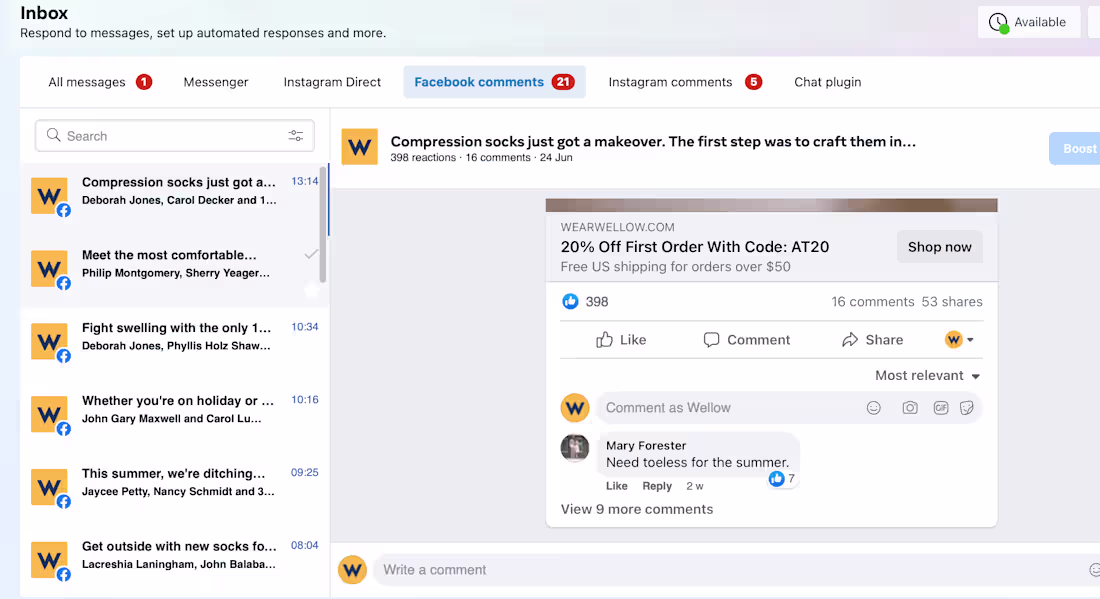Screen dimensions: 1100x599
Task: Click the Boost button
Action: click(x=1075, y=149)
